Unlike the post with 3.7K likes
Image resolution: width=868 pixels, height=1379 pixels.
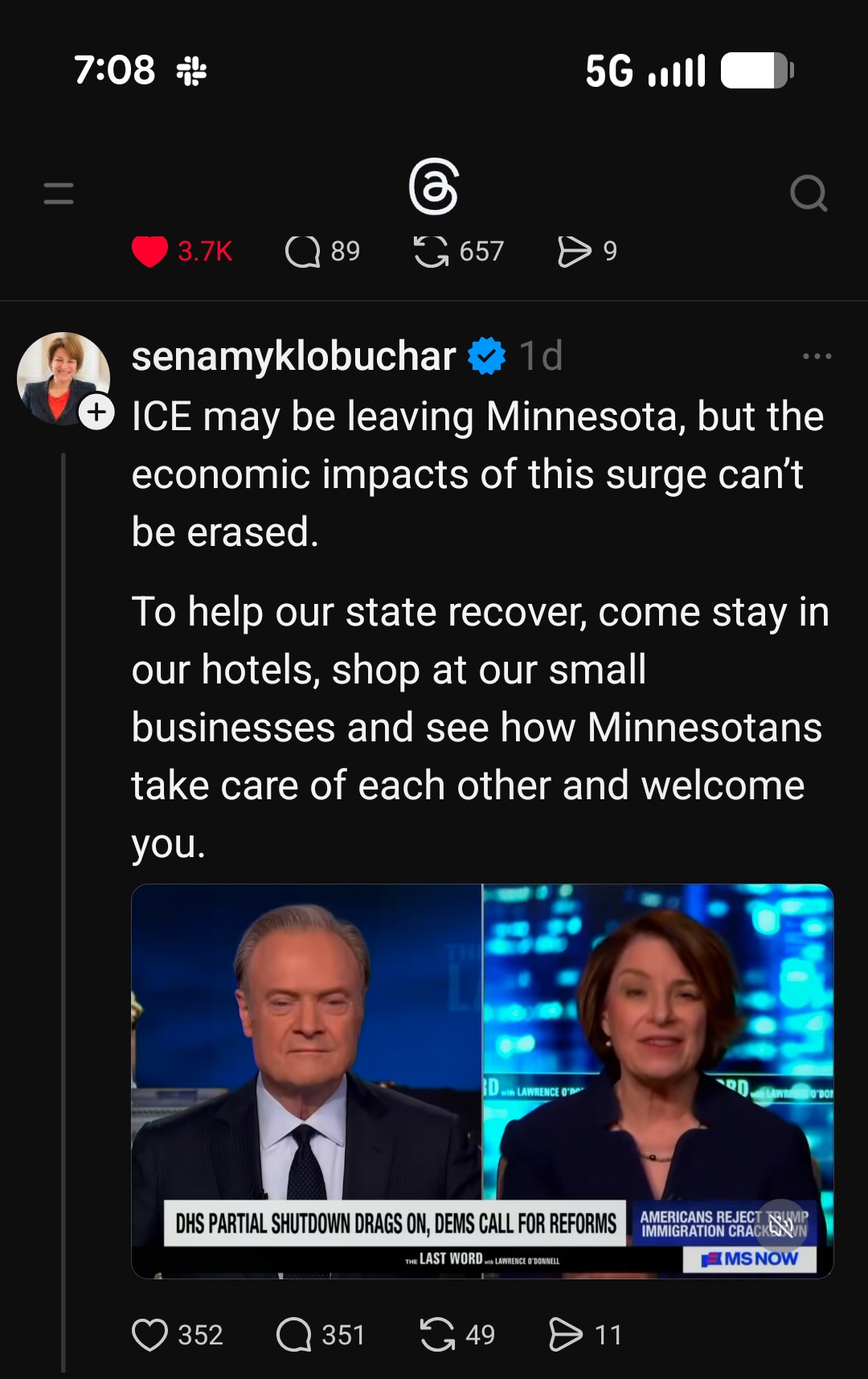[x=149, y=251]
